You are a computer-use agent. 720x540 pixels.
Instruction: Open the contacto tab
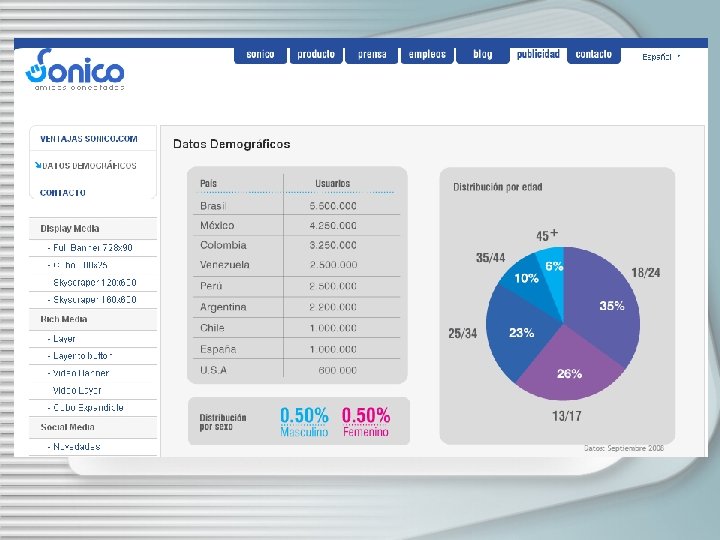[x=594, y=55]
